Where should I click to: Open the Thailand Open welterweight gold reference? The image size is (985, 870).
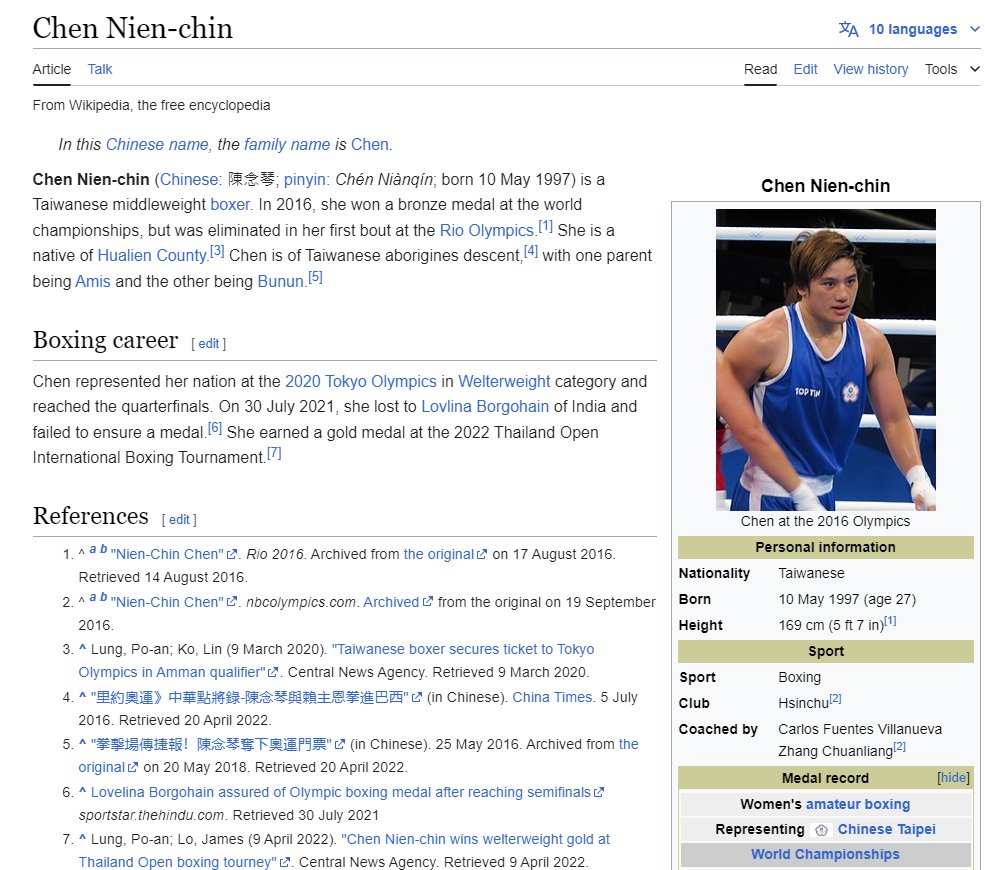344,851
